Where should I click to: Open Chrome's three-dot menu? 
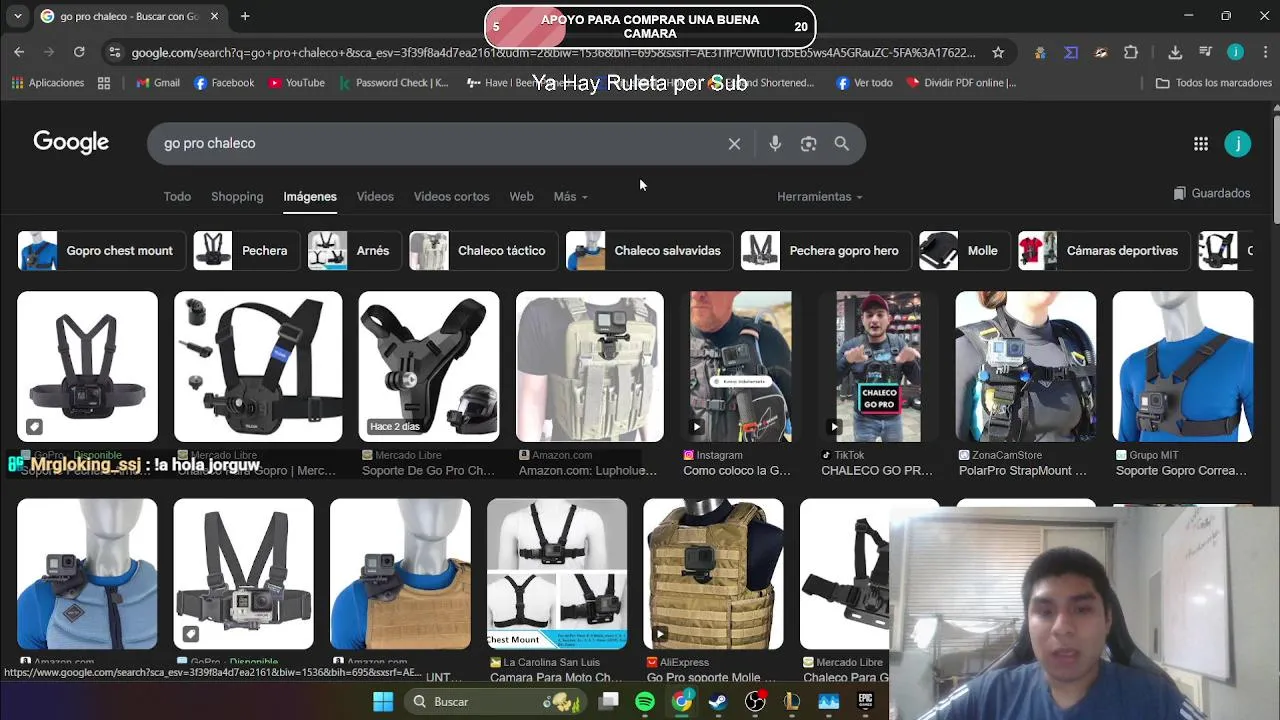[1264, 52]
